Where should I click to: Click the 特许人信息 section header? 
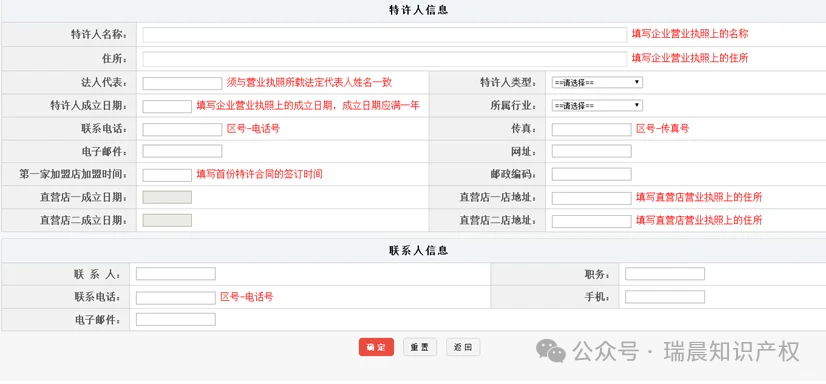click(x=418, y=11)
